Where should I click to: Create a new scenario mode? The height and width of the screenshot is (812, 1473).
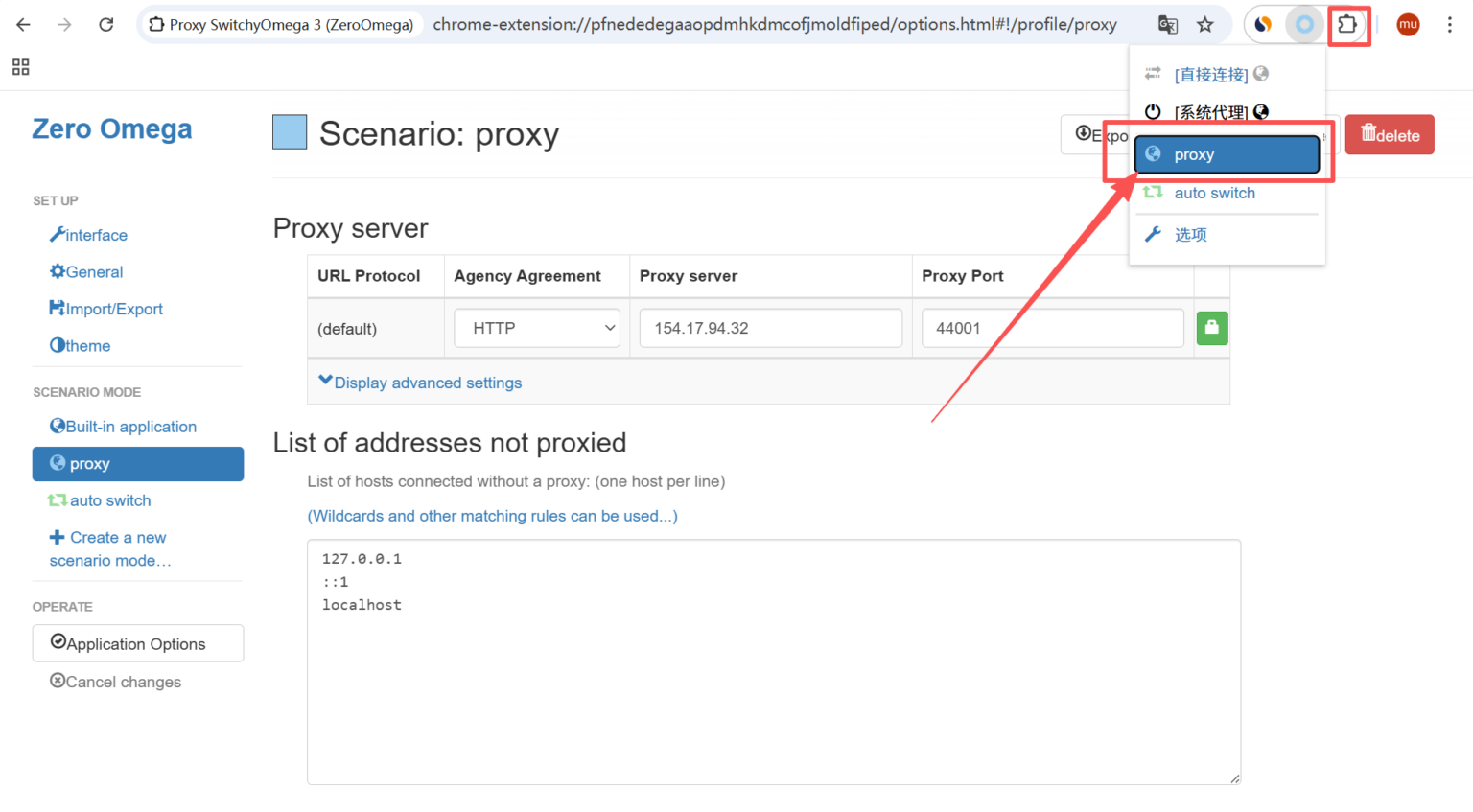[109, 549]
